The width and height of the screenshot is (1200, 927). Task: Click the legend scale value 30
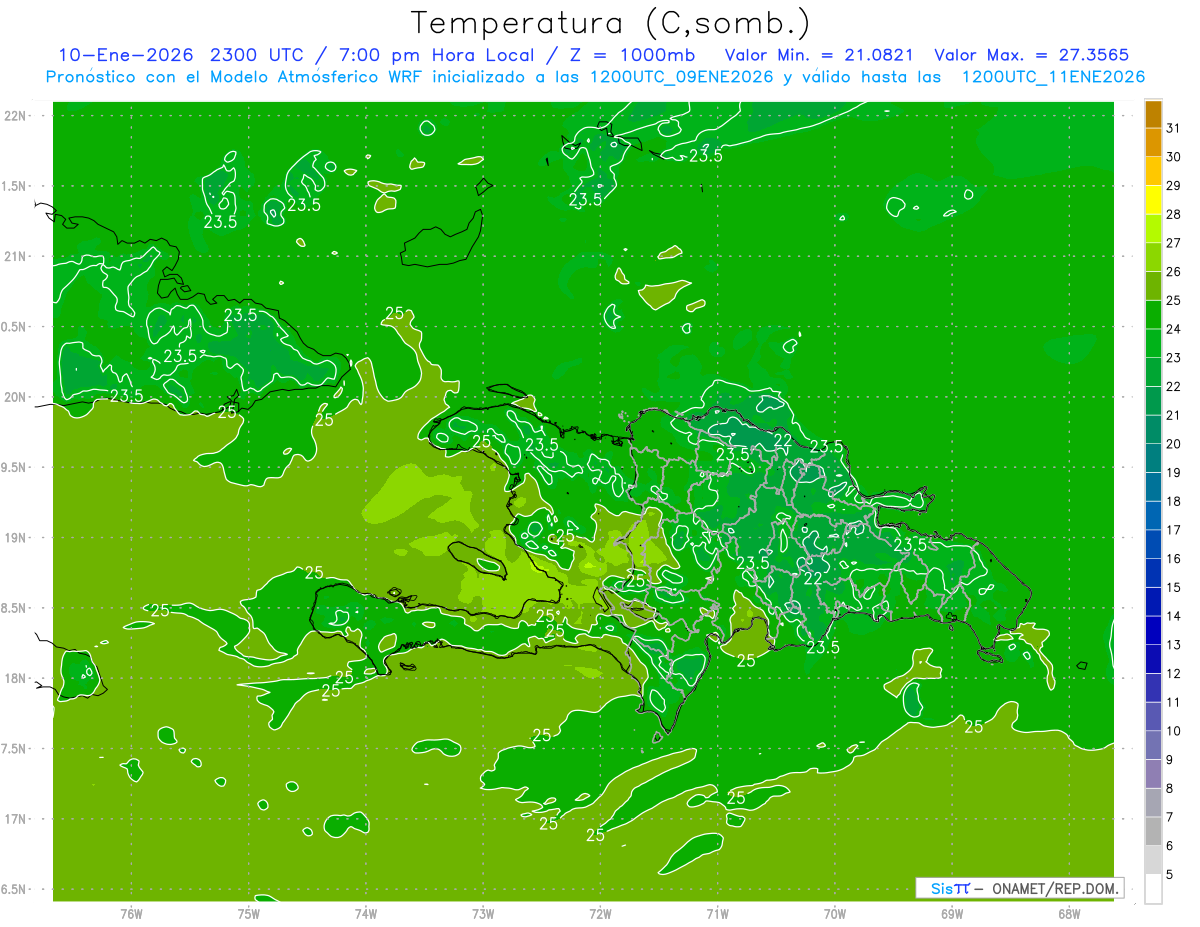1173,157
